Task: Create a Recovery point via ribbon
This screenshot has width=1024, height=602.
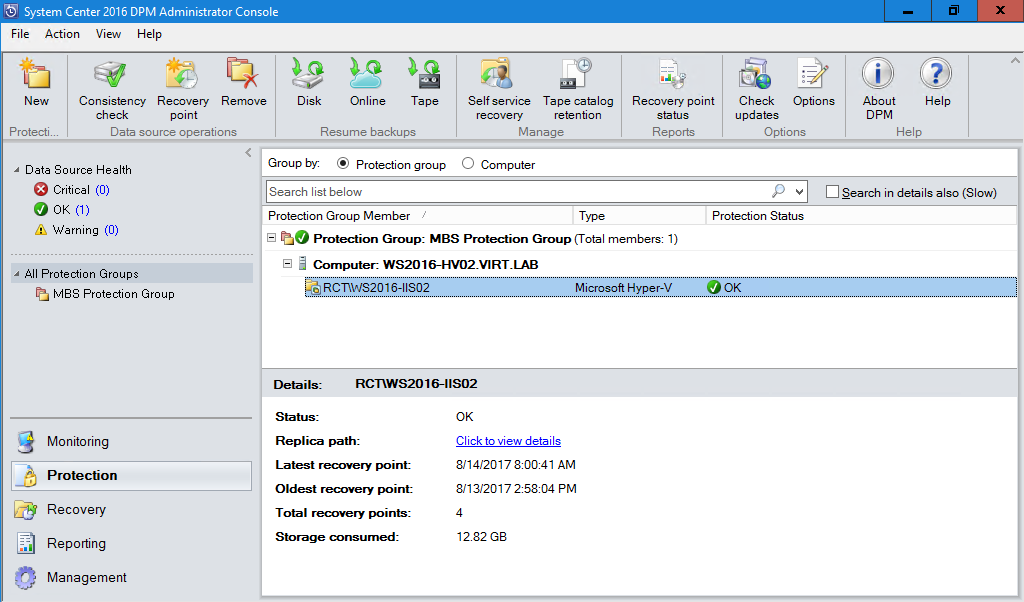Action: (x=183, y=89)
